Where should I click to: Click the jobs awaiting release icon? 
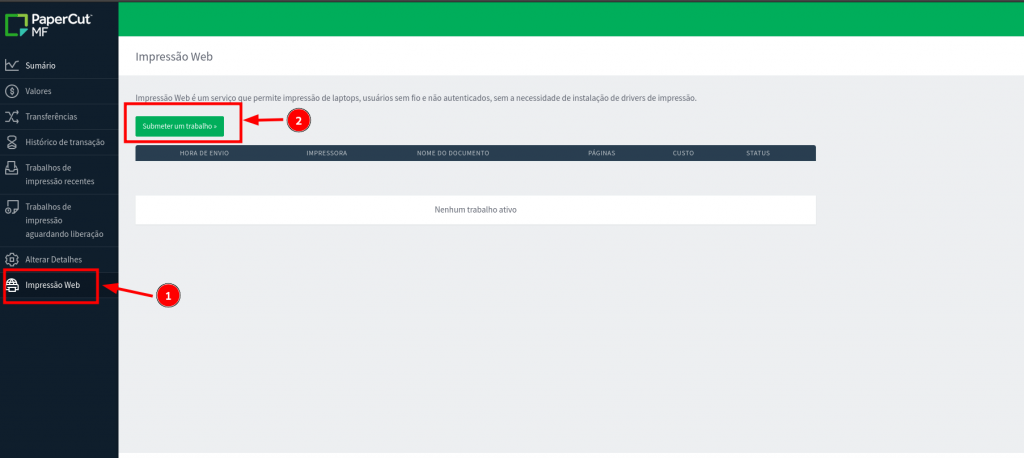(12, 207)
